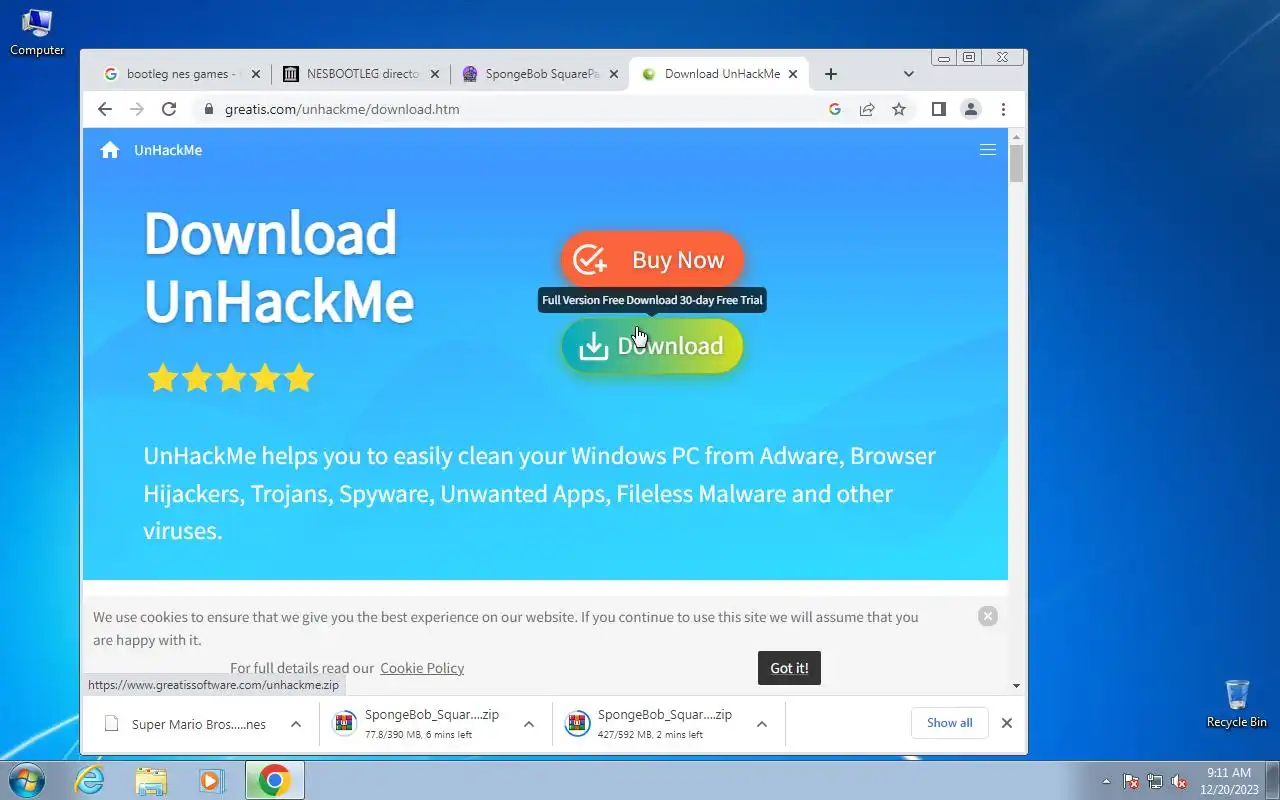Click the UnHackMe header link
The image size is (1280, 800).
click(168, 150)
